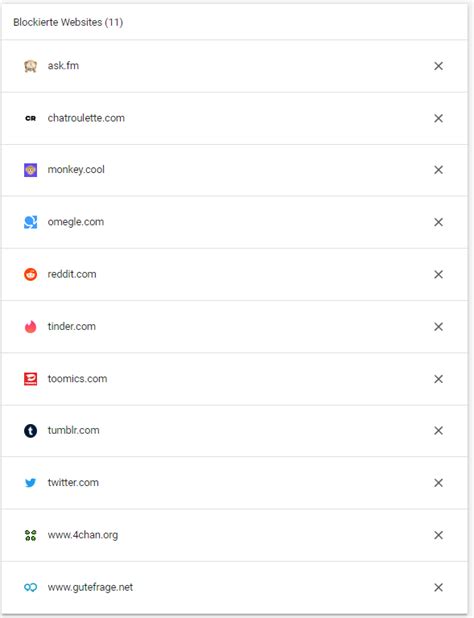Click the 4chan green clover favicon
This screenshot has height=618, width=474.
[30, 535]
